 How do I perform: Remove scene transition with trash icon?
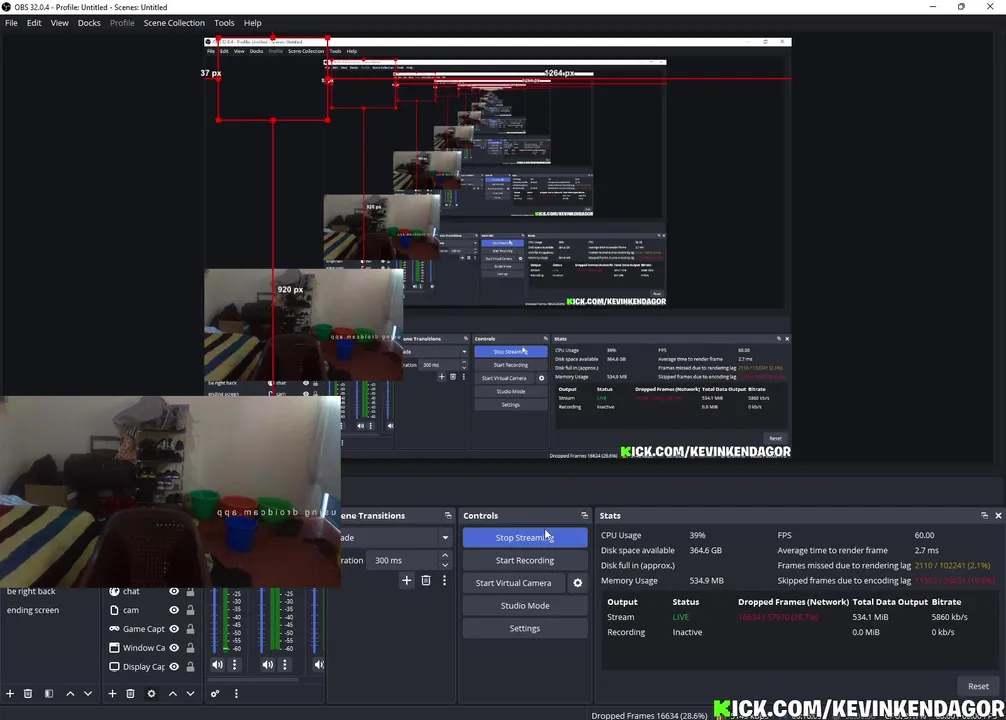coord(426,581)
